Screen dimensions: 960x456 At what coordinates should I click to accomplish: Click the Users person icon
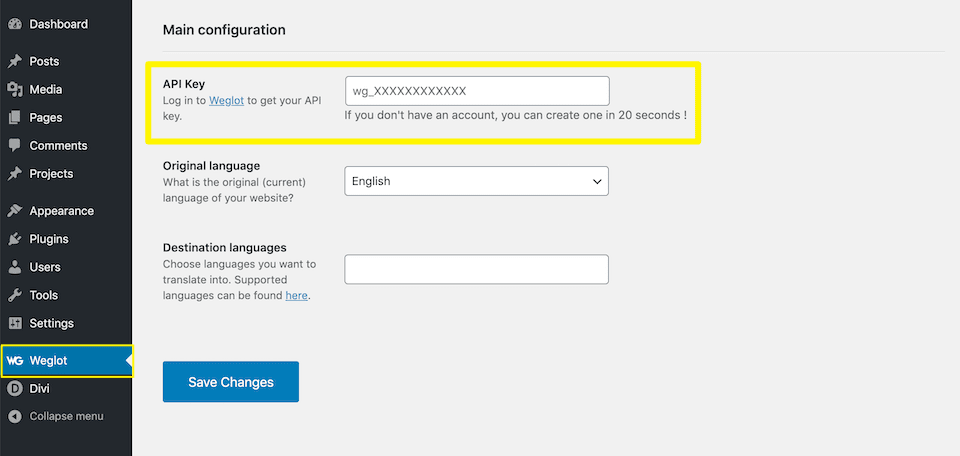15,267
